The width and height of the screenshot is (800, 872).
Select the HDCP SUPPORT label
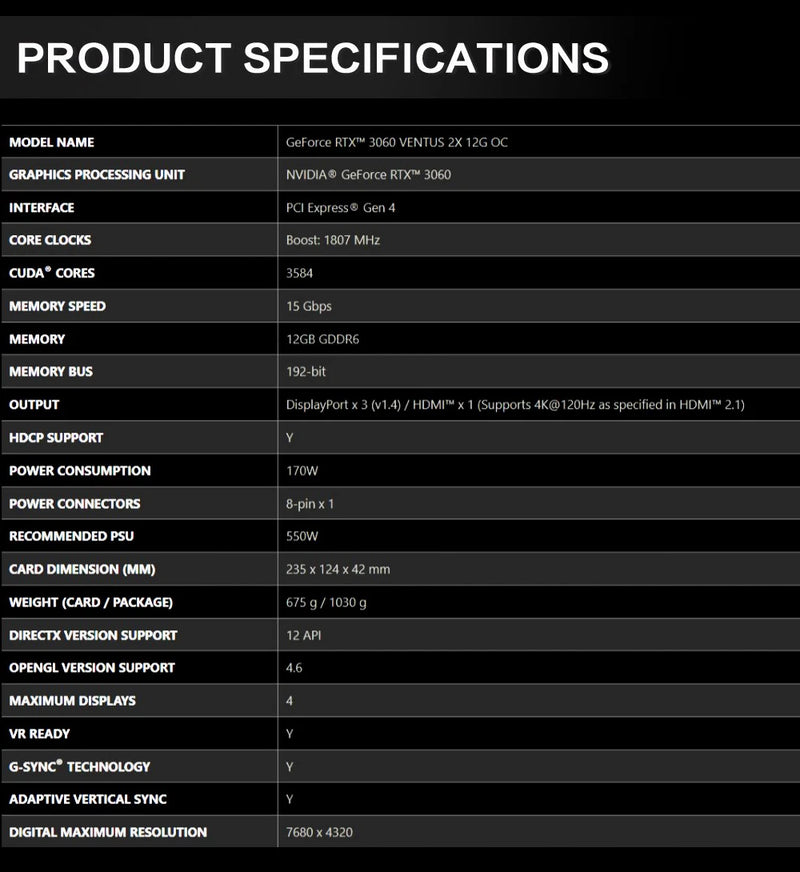pyautogui.click(x=56, y=438)
